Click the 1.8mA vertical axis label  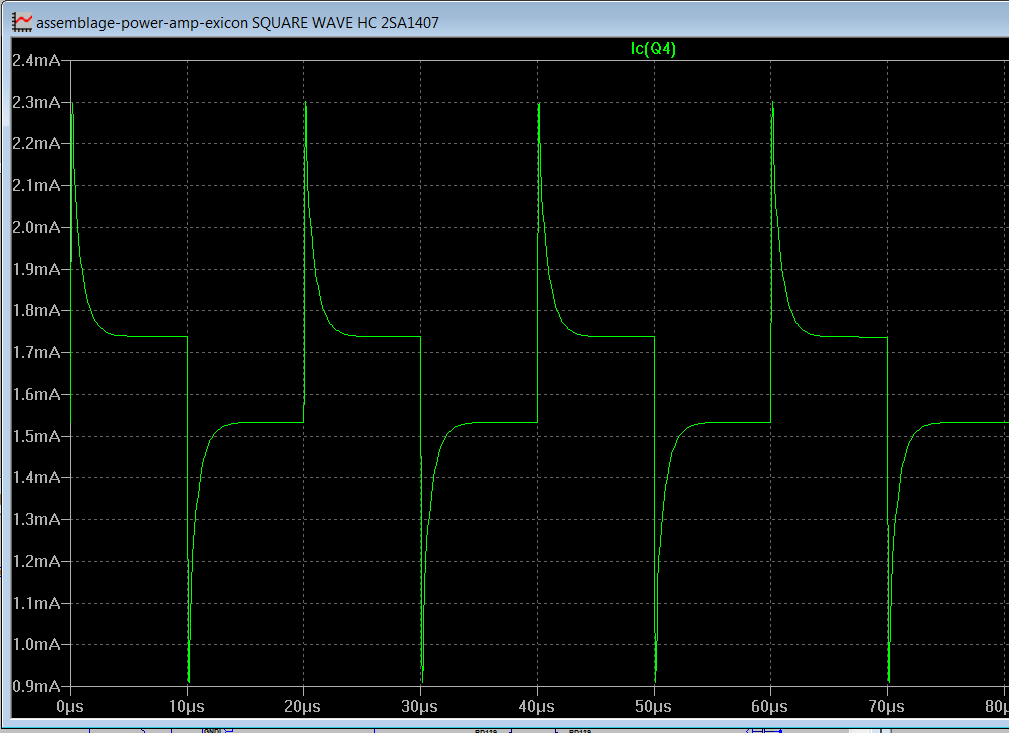click(x=36, y=311)
